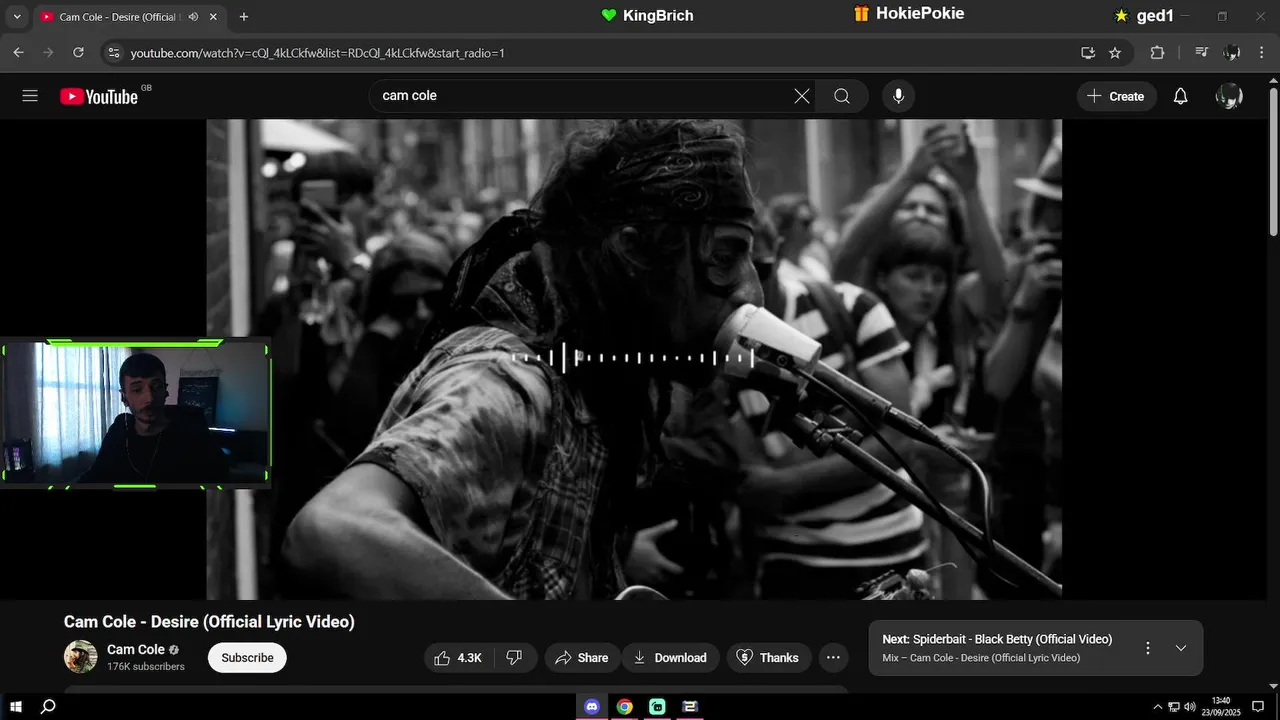Send a Thanks to the creator
Screen dimensions: 1280x720
point(768,658)
